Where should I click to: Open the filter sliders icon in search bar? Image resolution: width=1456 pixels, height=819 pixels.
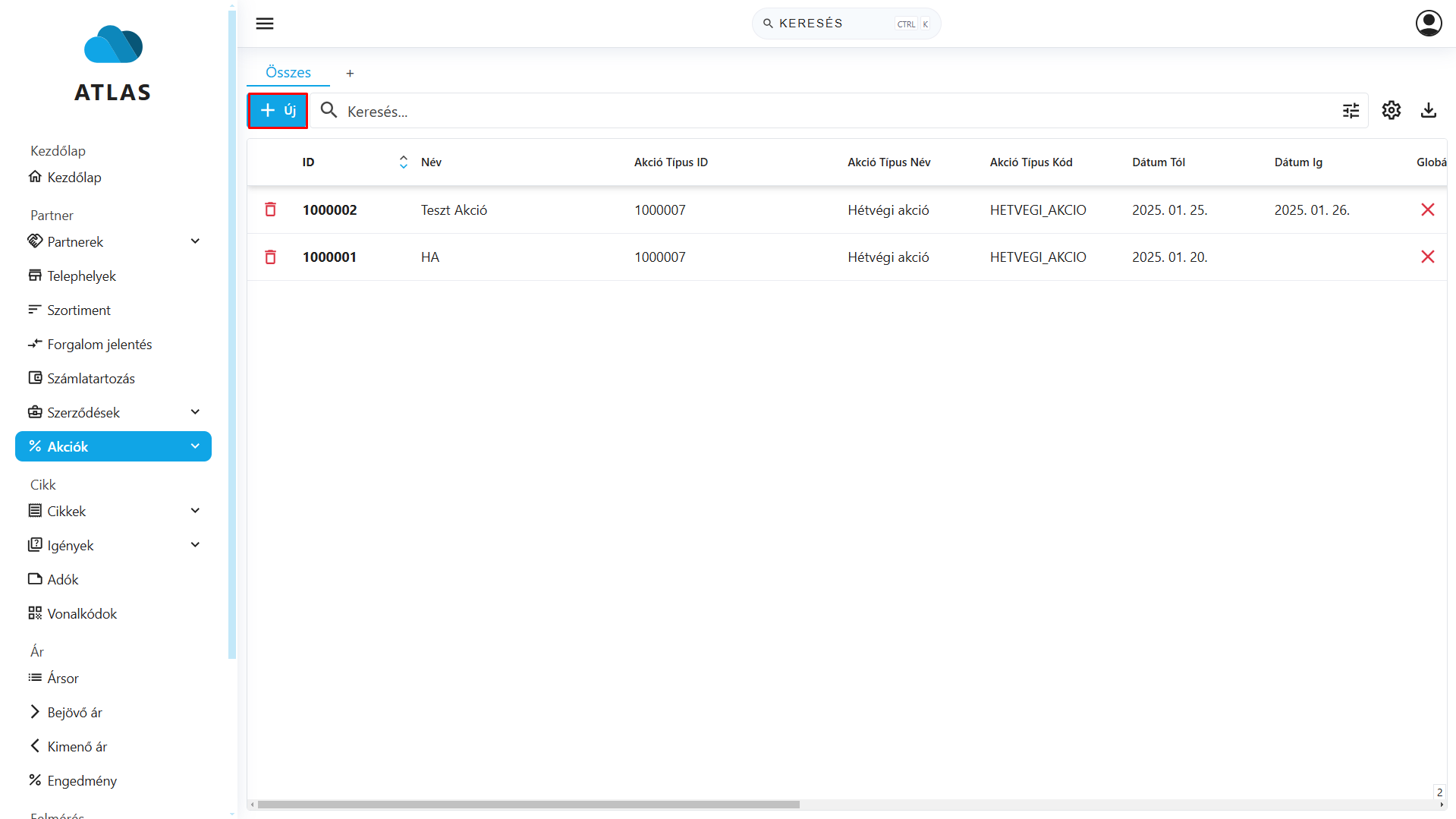[1351, 111]
